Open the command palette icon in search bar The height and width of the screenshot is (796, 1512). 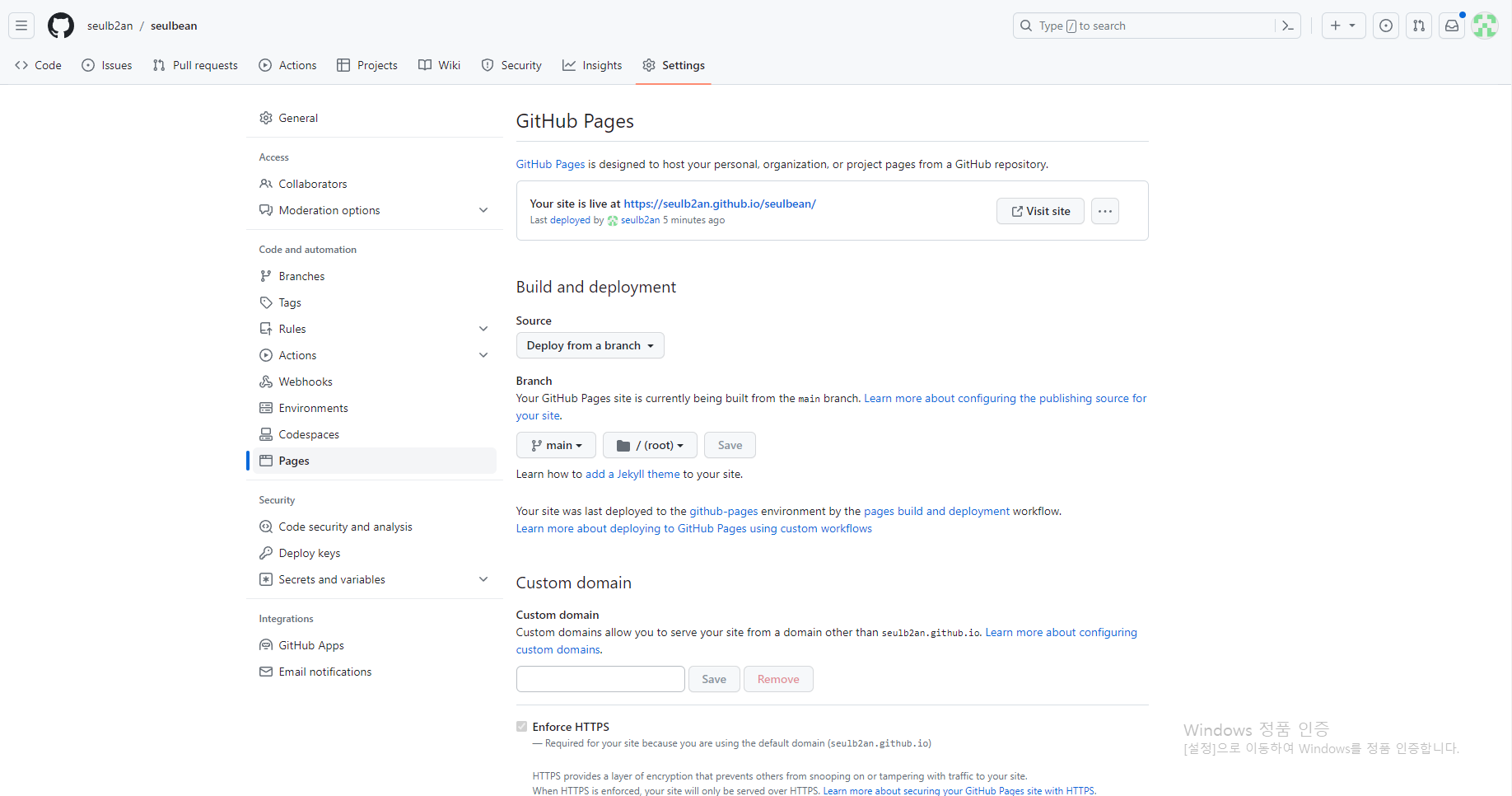1288,26
